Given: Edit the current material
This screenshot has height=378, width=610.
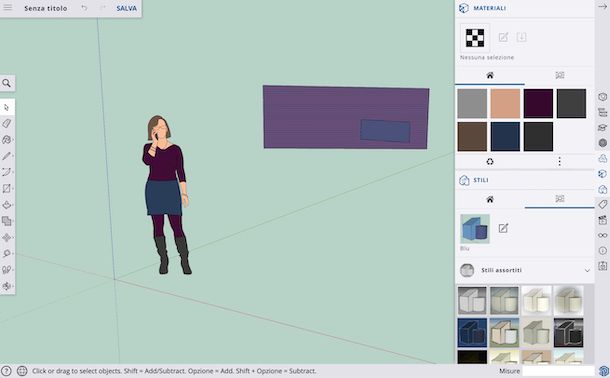Looking at the screenshot, I should (503, 37).
